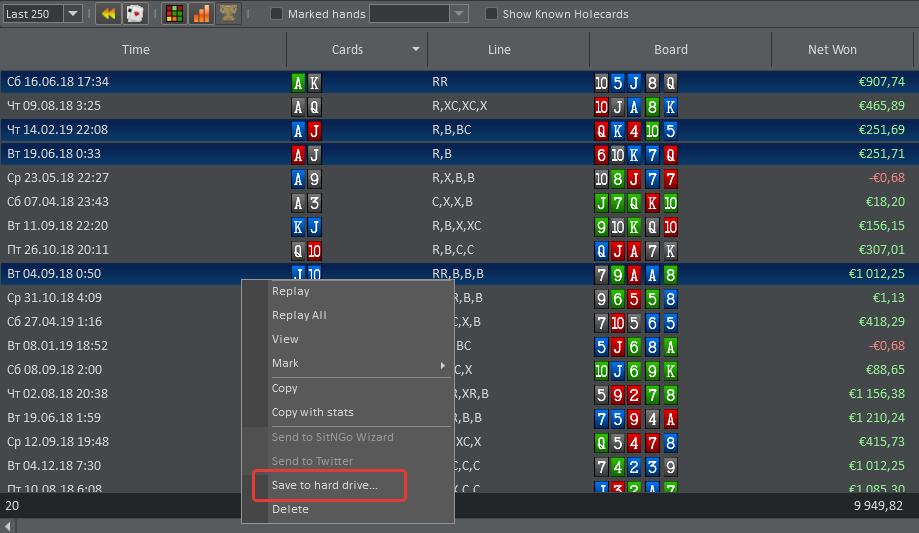Image resolution: width=919 pixels, height=533 pixels.
Task: Click the orange bar chart icon
Action: tap(201, 14)
